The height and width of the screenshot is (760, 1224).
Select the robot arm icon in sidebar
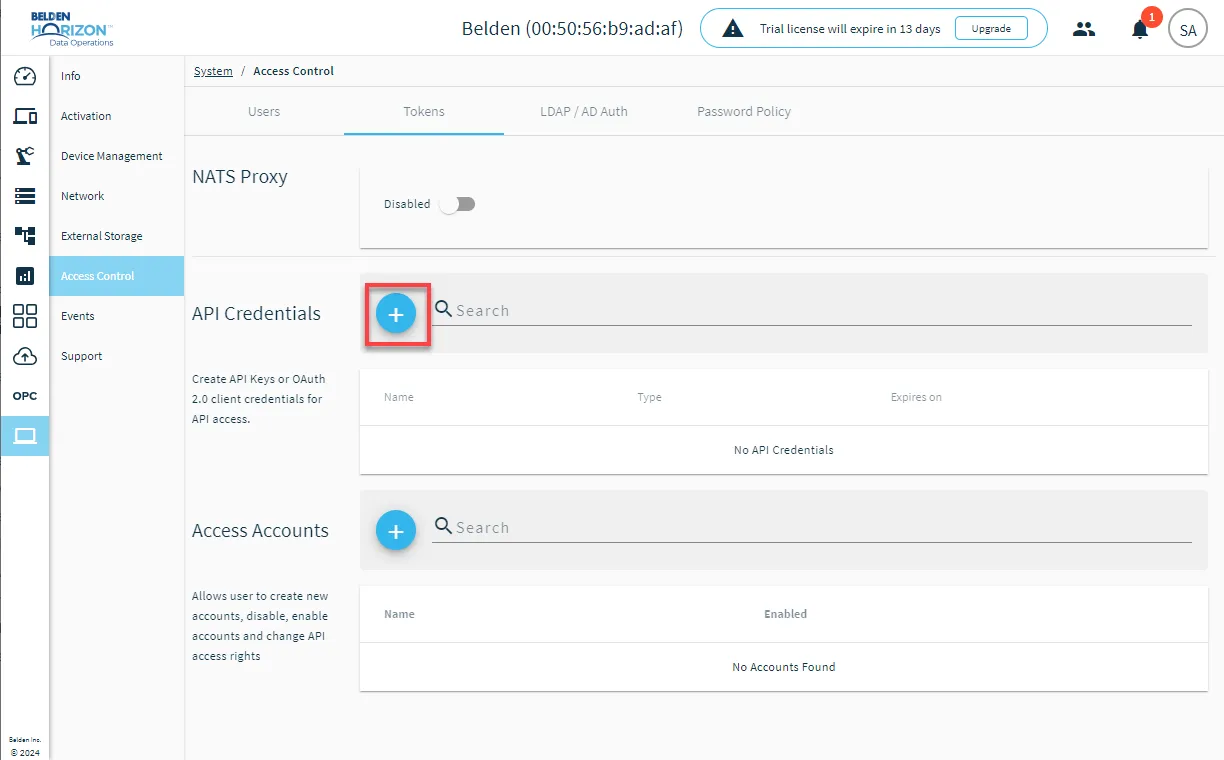tap(25, 156)
